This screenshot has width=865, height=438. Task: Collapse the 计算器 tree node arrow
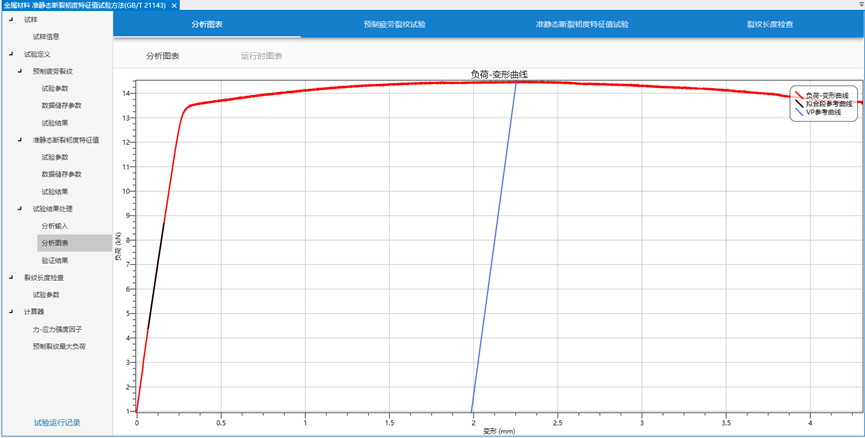coord(10,311)
